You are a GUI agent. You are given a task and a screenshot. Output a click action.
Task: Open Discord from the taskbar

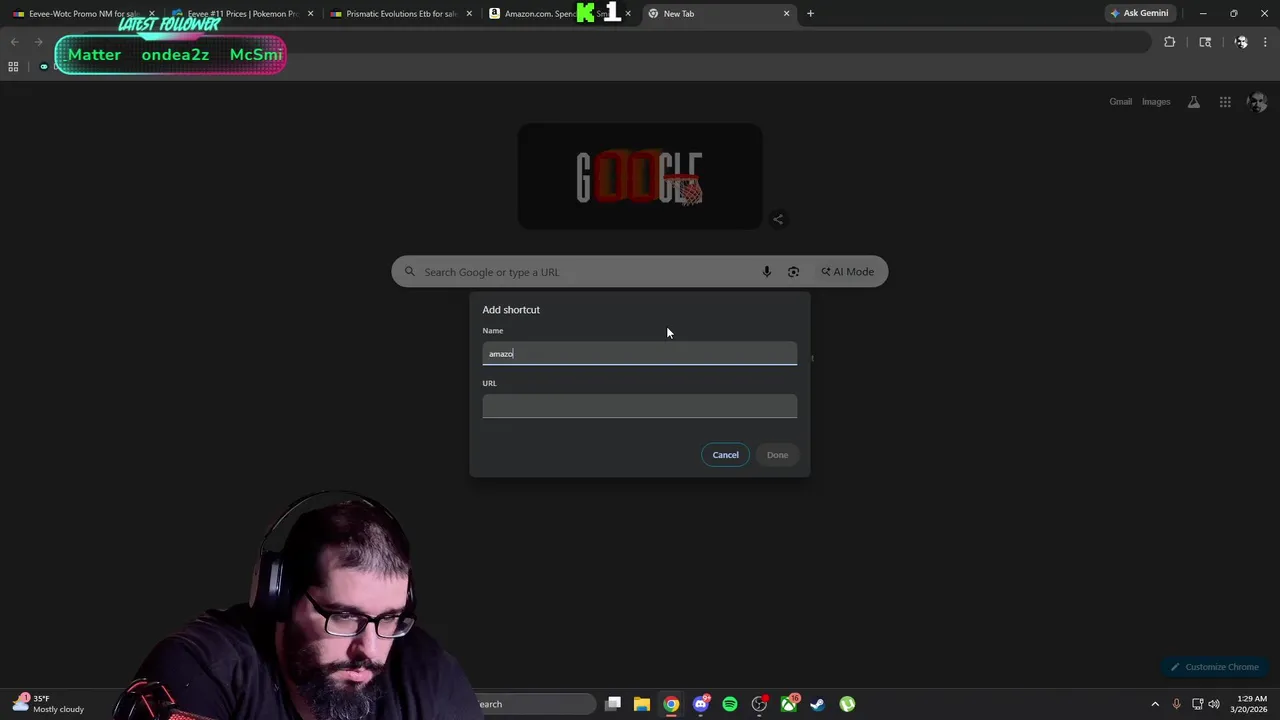[701, 704]
